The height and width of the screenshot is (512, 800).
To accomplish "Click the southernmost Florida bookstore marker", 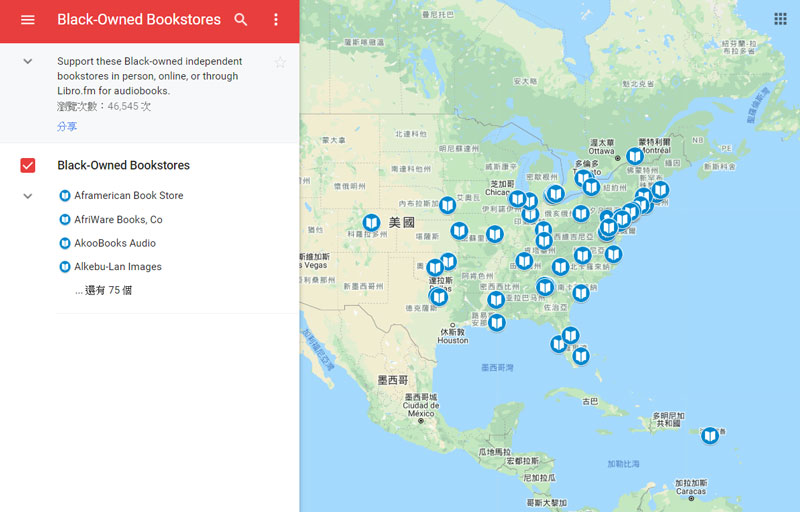I will [x=581, y=356].
